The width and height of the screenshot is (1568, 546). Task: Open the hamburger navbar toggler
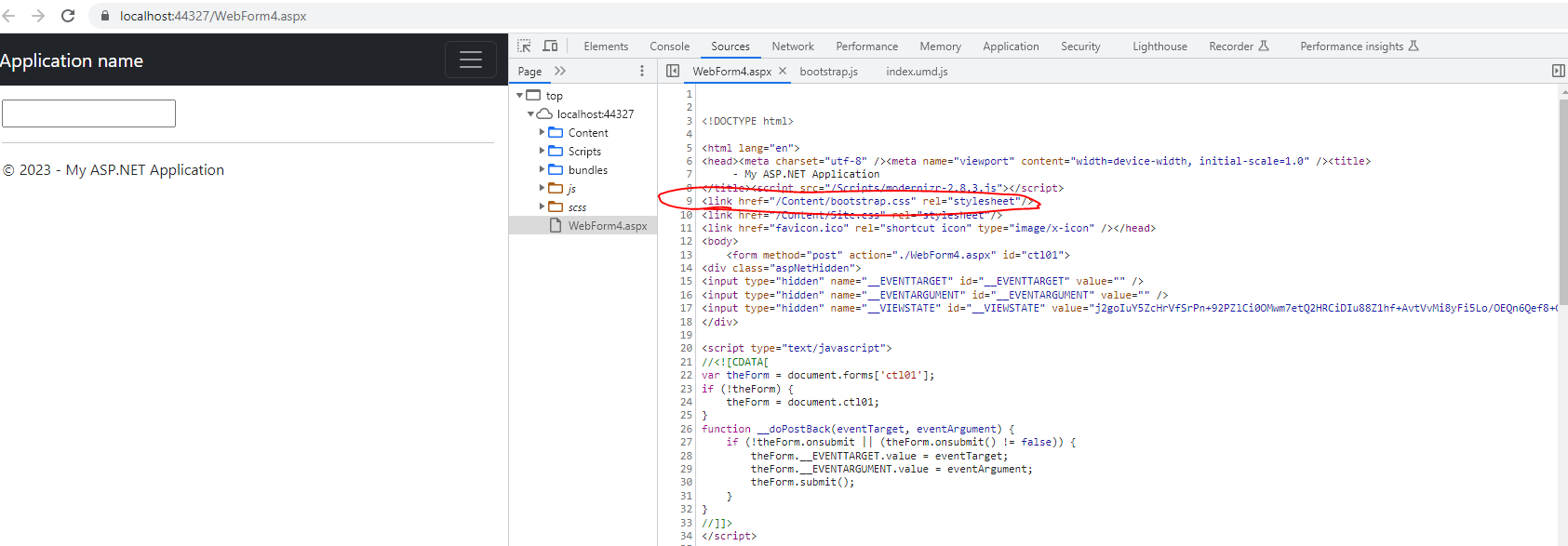471,60
